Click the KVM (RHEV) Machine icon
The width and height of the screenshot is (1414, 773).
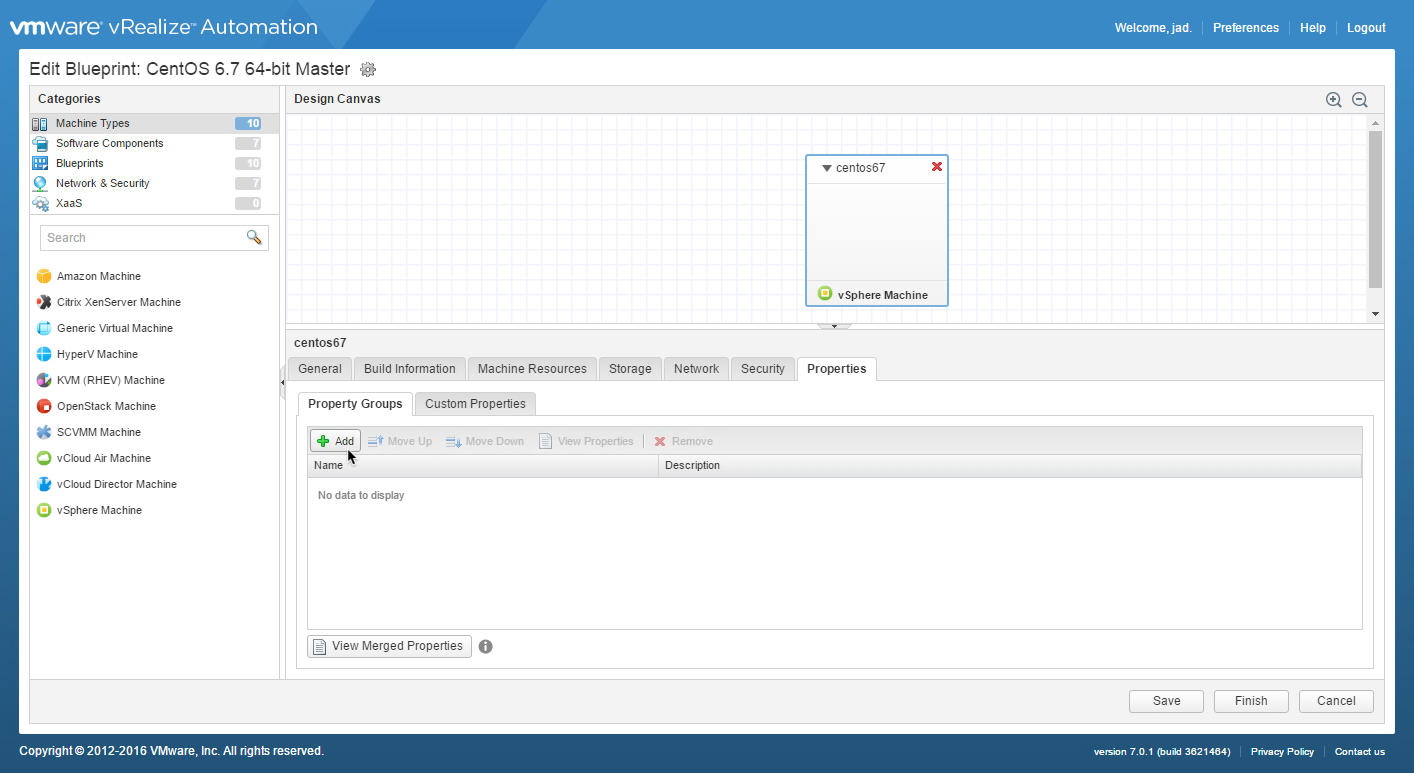pyautogui.click(x=44, y=380)
